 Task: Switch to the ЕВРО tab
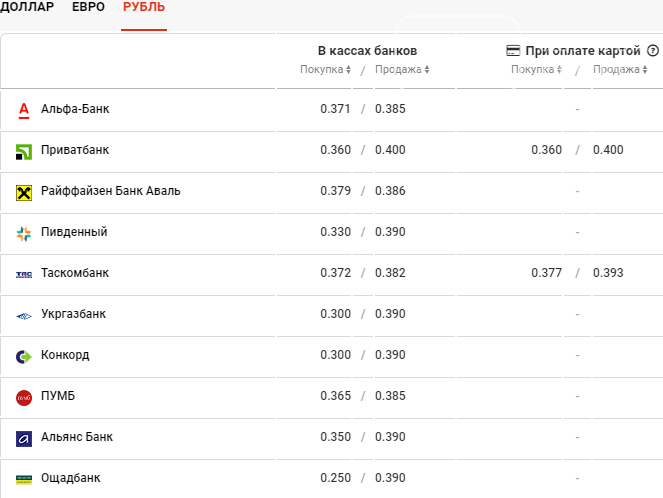(x=88, y=7)
